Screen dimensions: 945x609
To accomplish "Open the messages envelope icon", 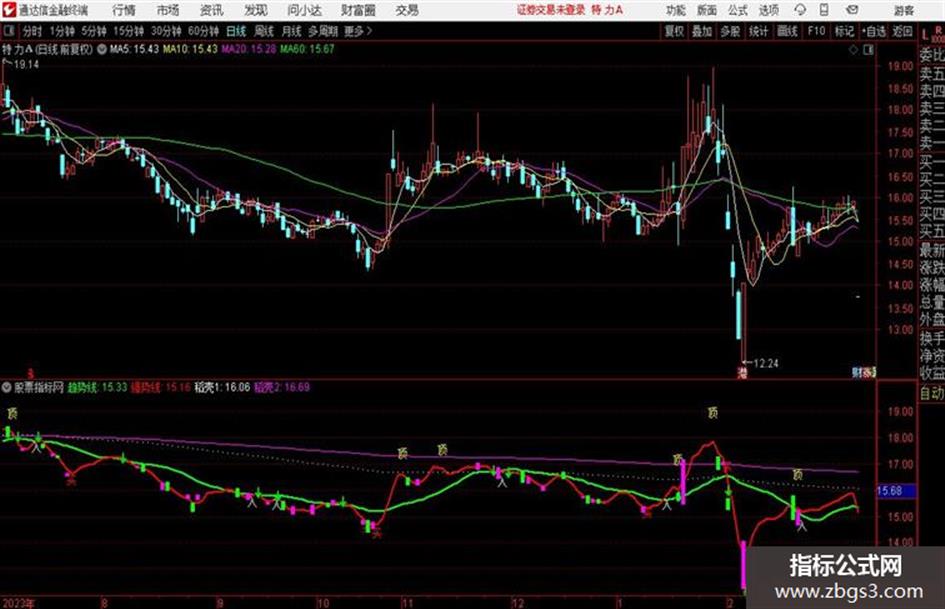I will (852, 10).
